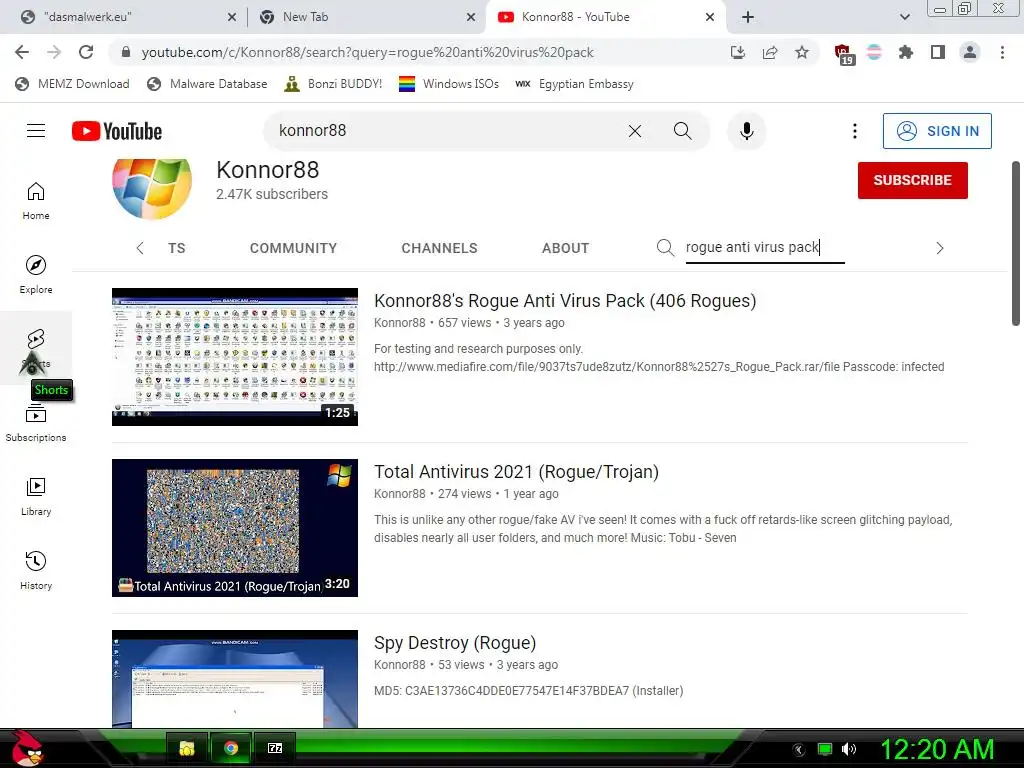Open a new browser tab
The width and height of the screenshot is (1024, 768).
[748, 17]
